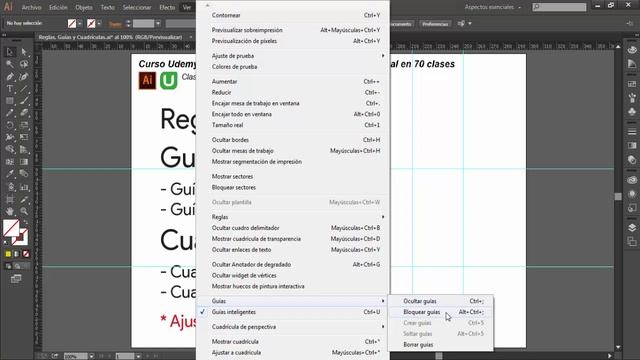Toggle Guías inteligentes checkmark entry
Screen dimensions: 640x360
(293, 312)
